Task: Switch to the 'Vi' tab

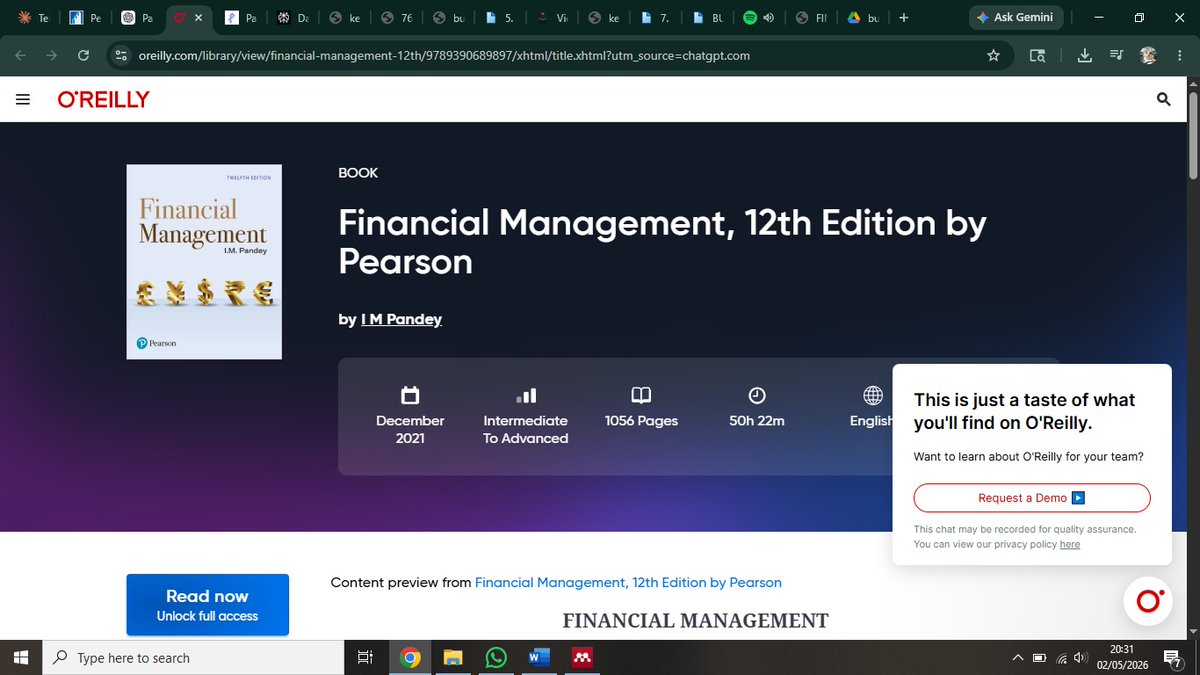Action: [x=554, y=18]
